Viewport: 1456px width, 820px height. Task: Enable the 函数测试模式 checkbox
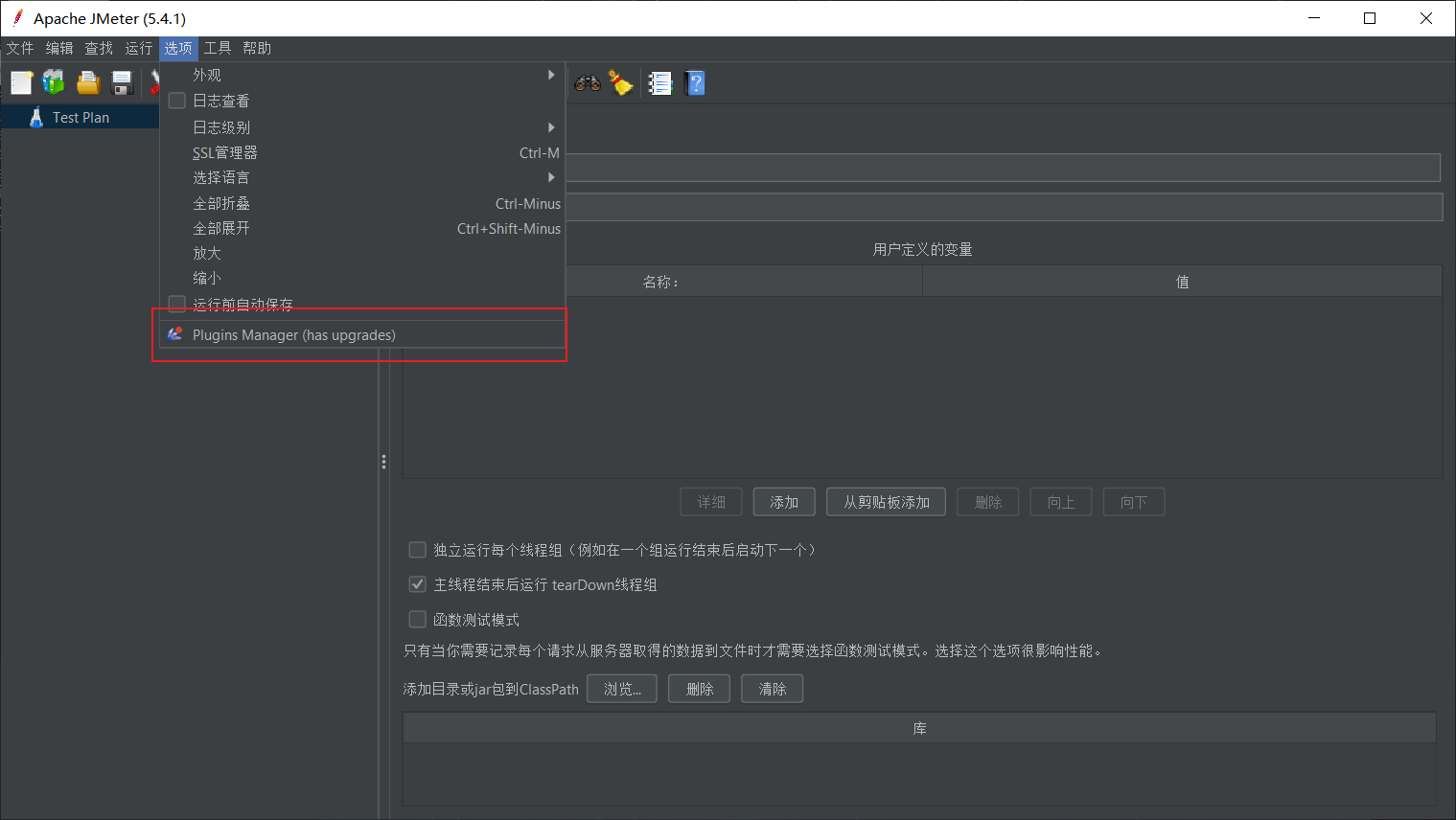[418, 619]
